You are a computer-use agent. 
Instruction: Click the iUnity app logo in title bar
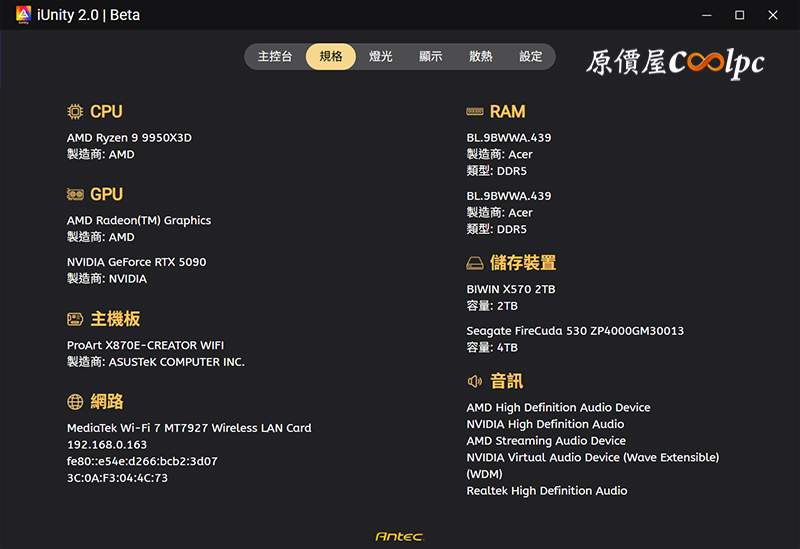click(24, 15)
